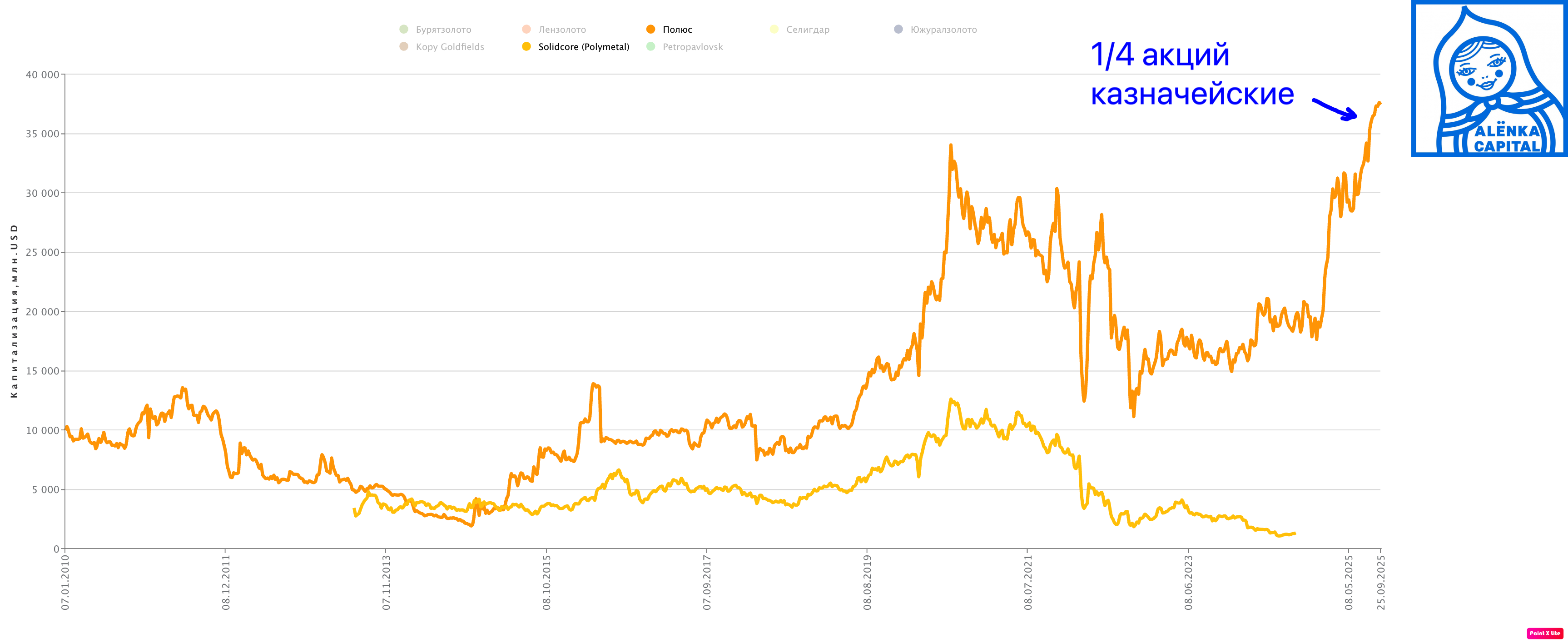Click the 25.09.2025 end date label
1568x643 pixels.
pyautogui.click(x=1381, y=582)
